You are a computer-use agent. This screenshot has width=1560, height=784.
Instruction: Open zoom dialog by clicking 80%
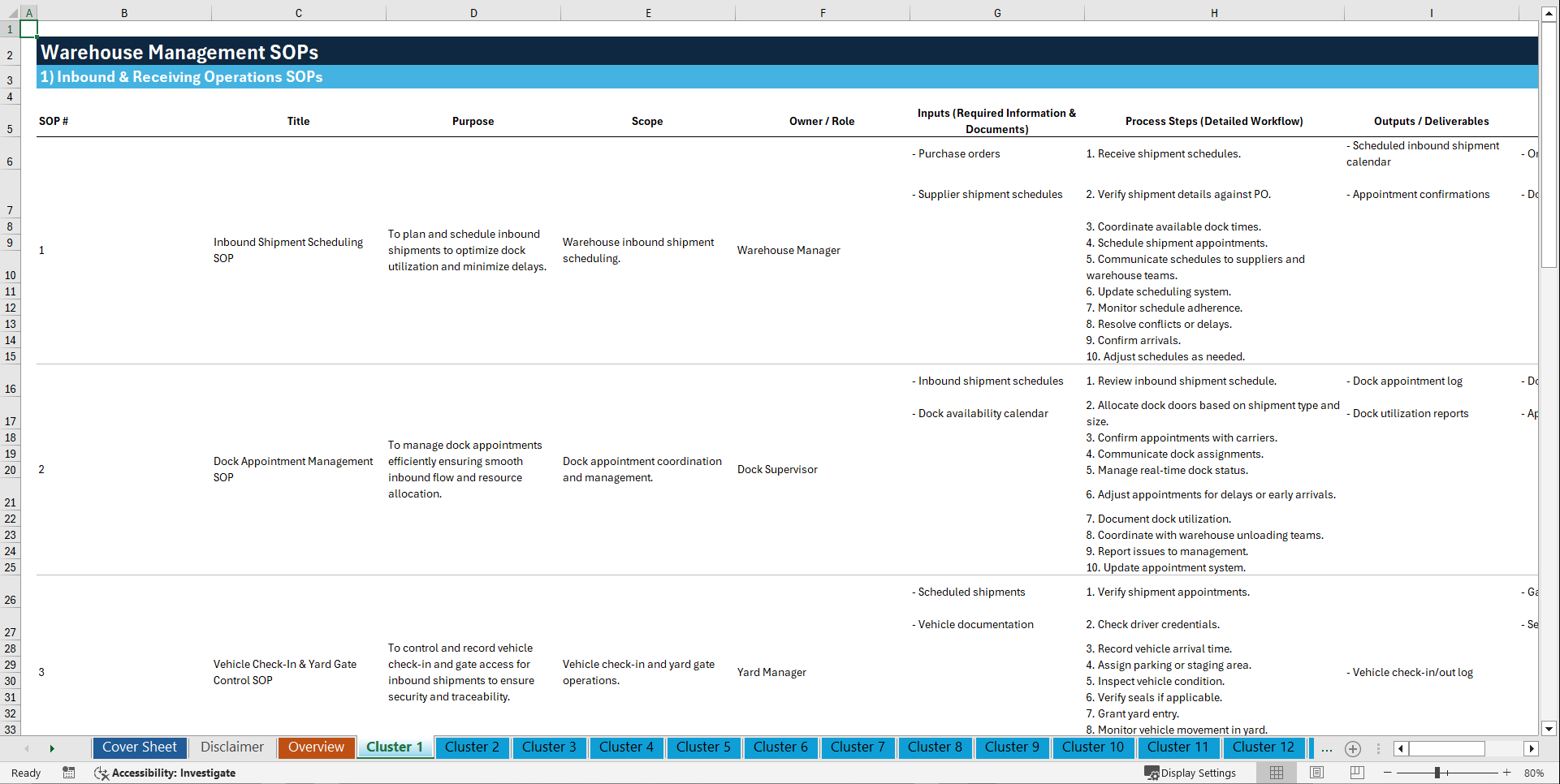[x=1535, y=773]
